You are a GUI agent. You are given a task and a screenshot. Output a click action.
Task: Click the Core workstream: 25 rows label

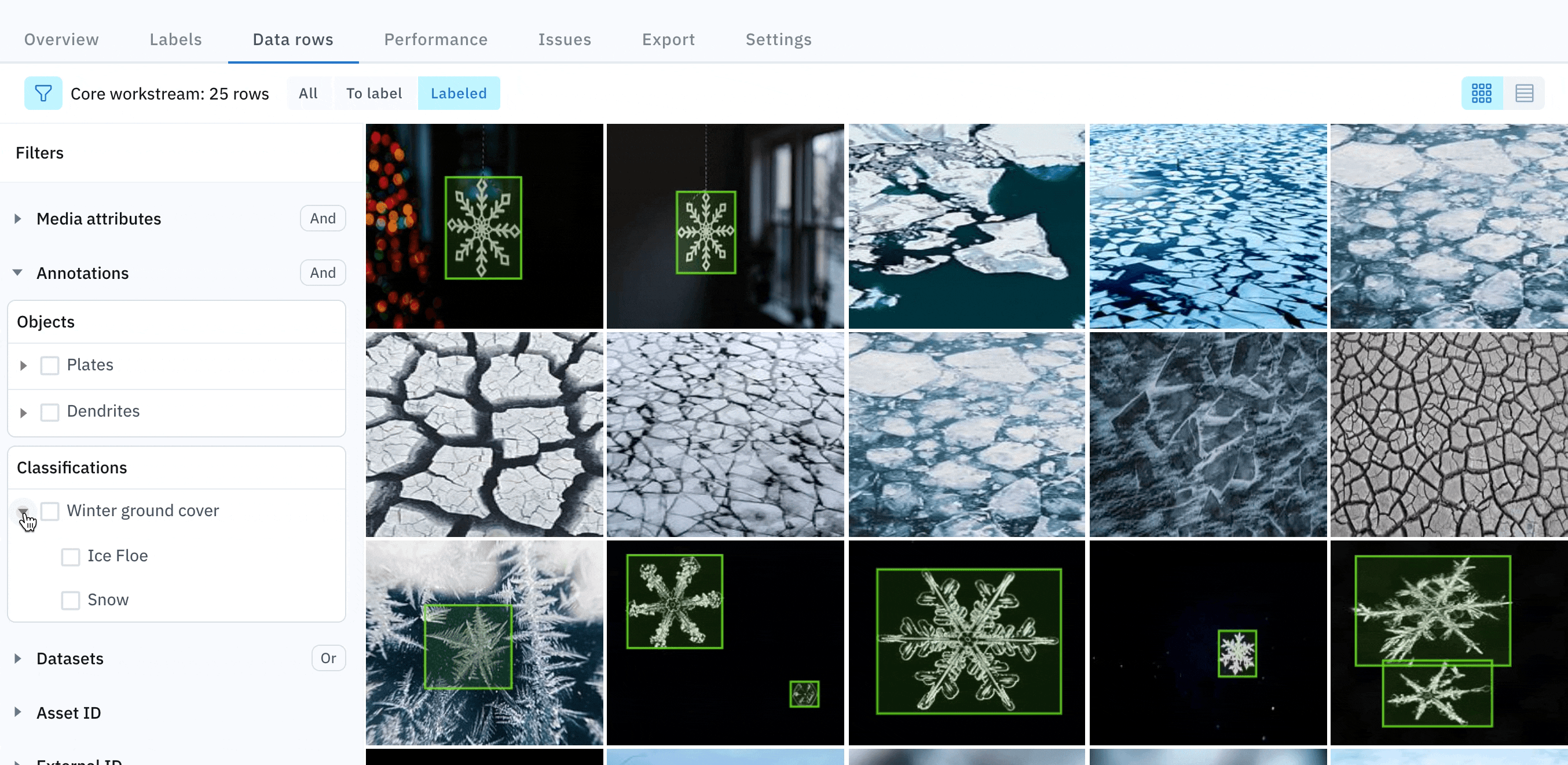[170, 94]
